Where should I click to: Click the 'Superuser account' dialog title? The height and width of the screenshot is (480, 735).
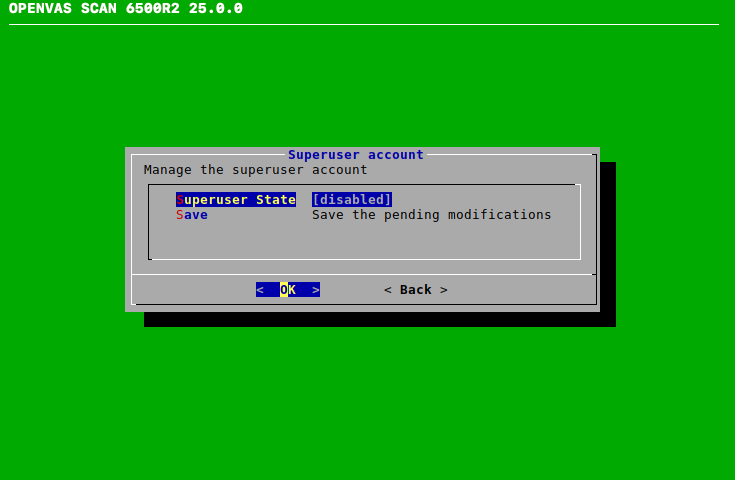click(x=356, y=155)
